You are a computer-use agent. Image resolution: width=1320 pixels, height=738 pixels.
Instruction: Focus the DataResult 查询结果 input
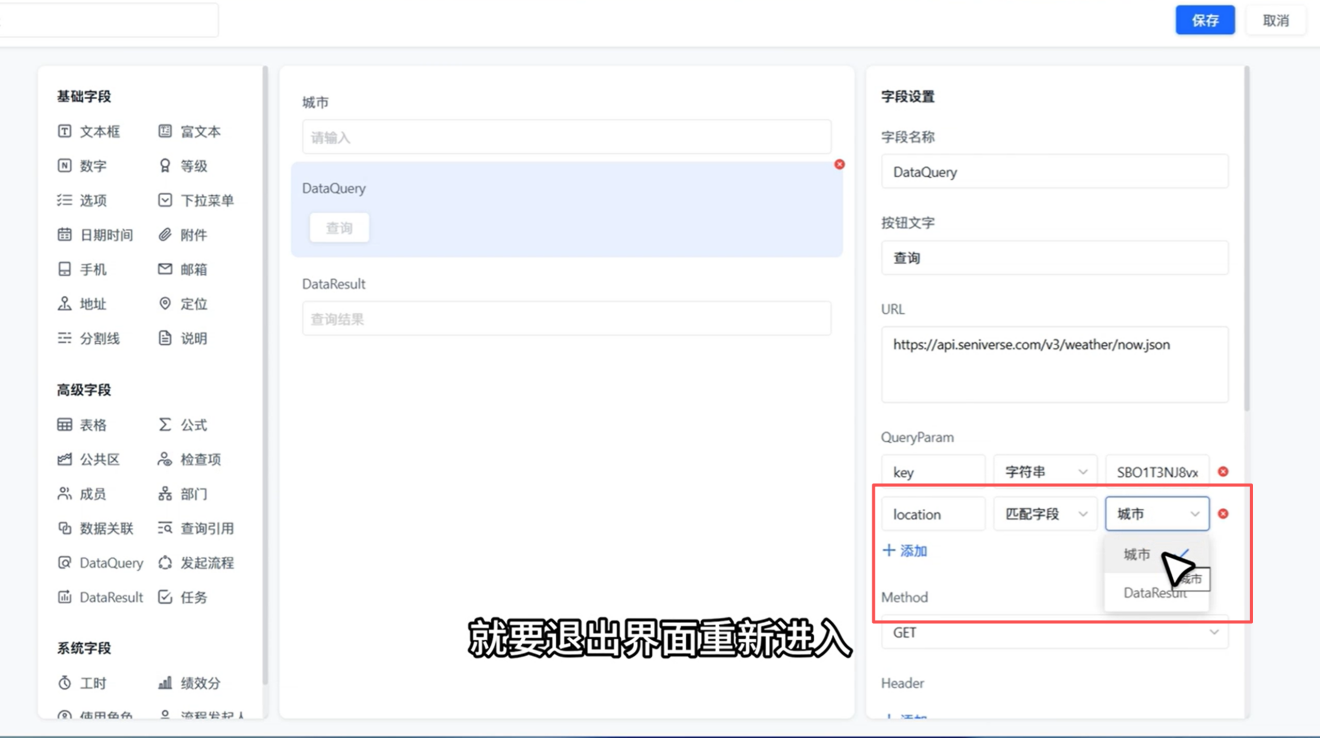click(x=567, y=319)
